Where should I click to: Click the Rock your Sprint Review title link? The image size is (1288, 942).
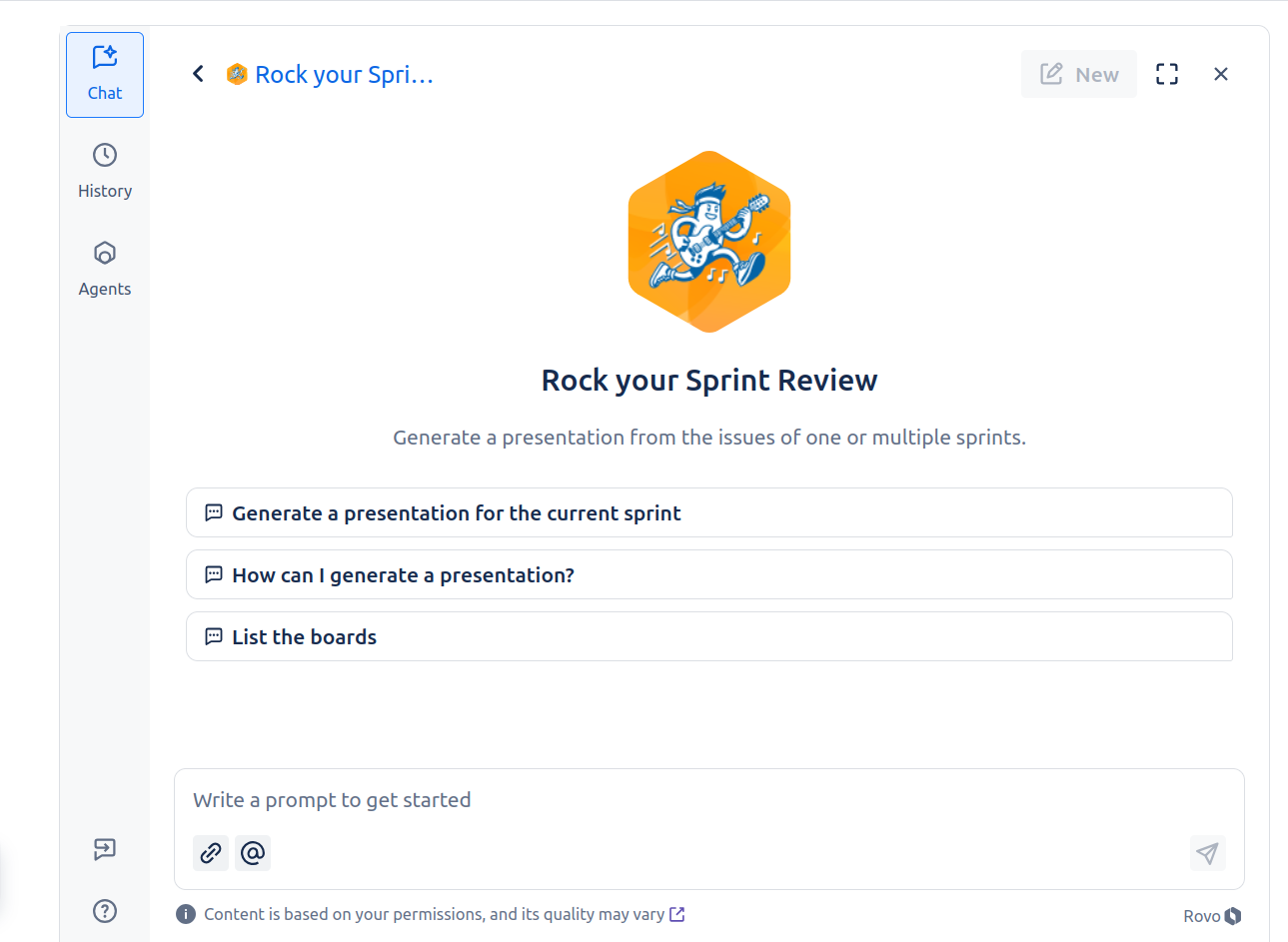[344, 73]
